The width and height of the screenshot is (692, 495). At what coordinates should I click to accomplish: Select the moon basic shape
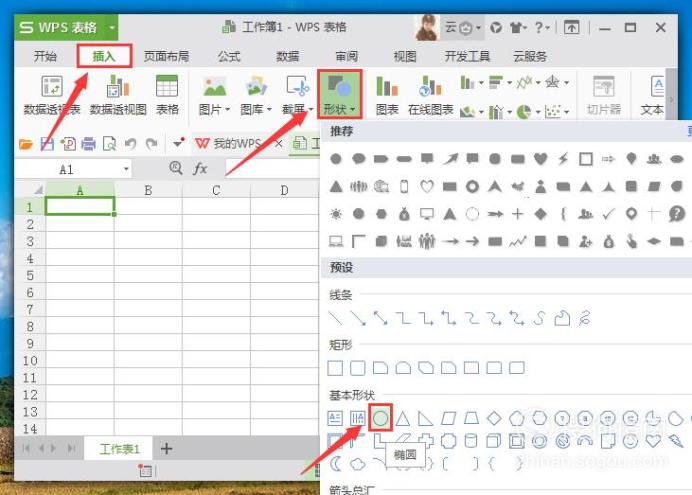(336, 464)
